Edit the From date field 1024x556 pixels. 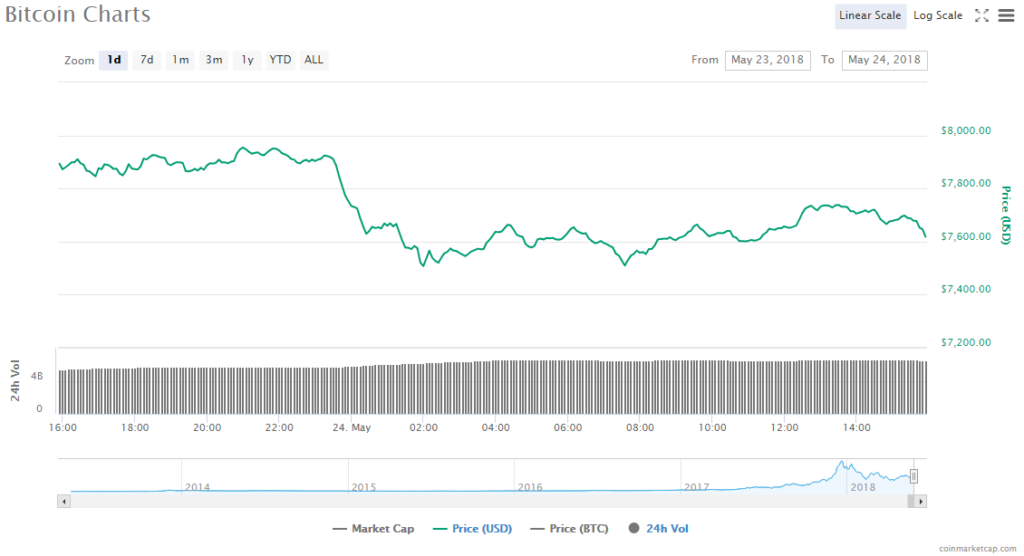point(768,60)
